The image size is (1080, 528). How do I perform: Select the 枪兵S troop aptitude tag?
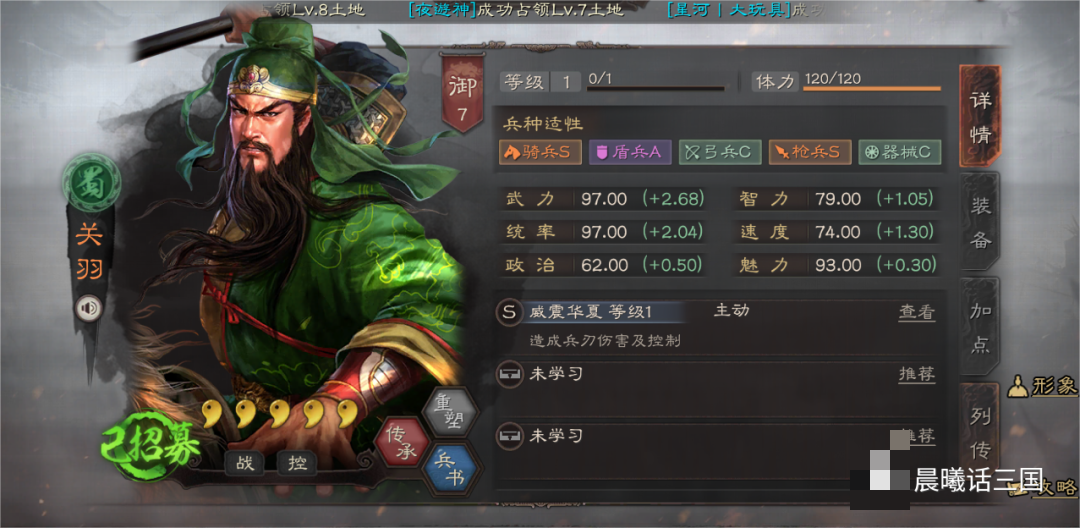pyautogui.click(x=810, y=152)
